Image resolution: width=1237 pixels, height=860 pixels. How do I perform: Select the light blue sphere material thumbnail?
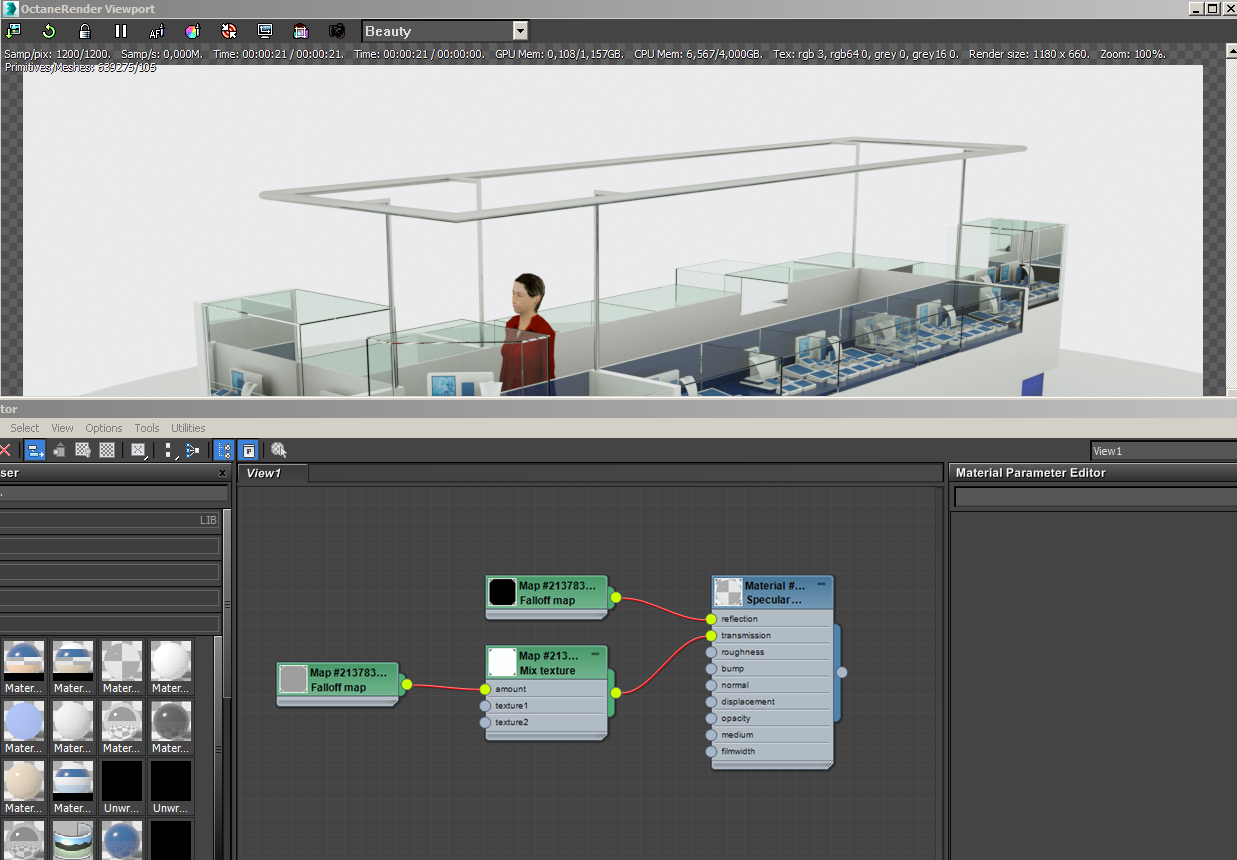22,720
